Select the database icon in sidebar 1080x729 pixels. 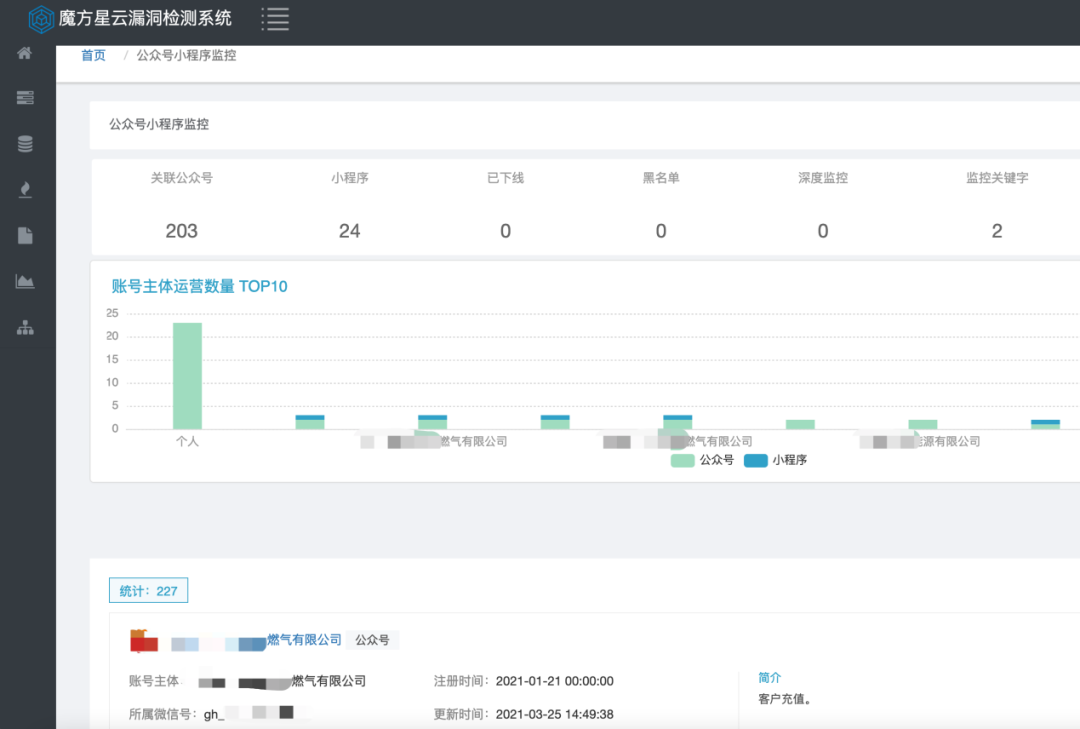tap(25, 144)
